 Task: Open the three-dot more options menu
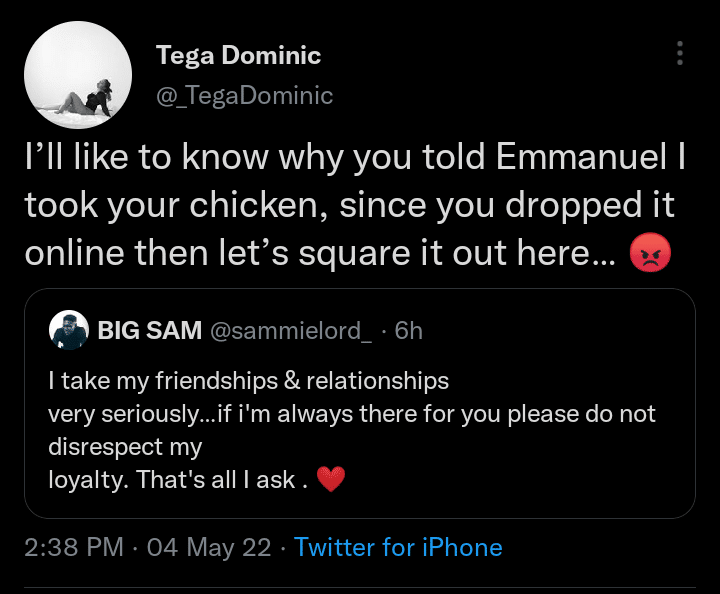pyautogui.click(x=680, y=54)
